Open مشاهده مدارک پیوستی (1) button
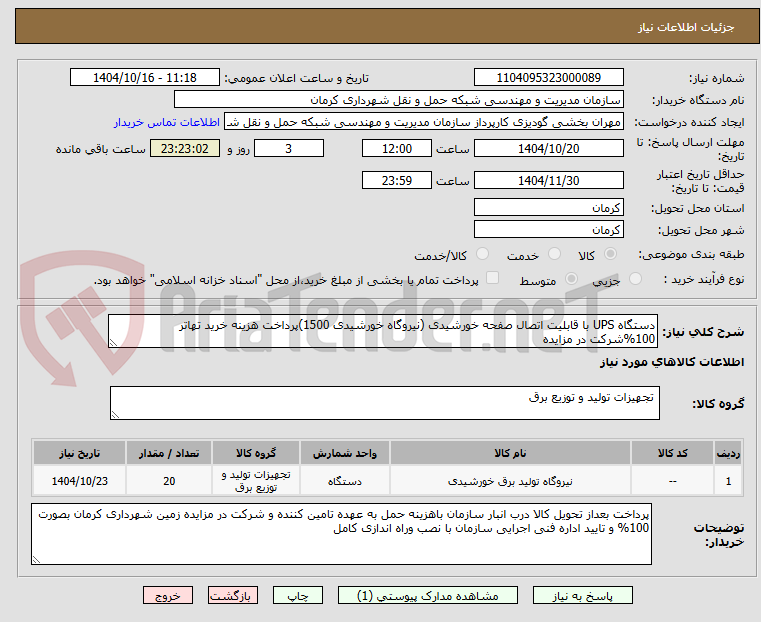This screenshot has height=622, width=761. point(428,596)
